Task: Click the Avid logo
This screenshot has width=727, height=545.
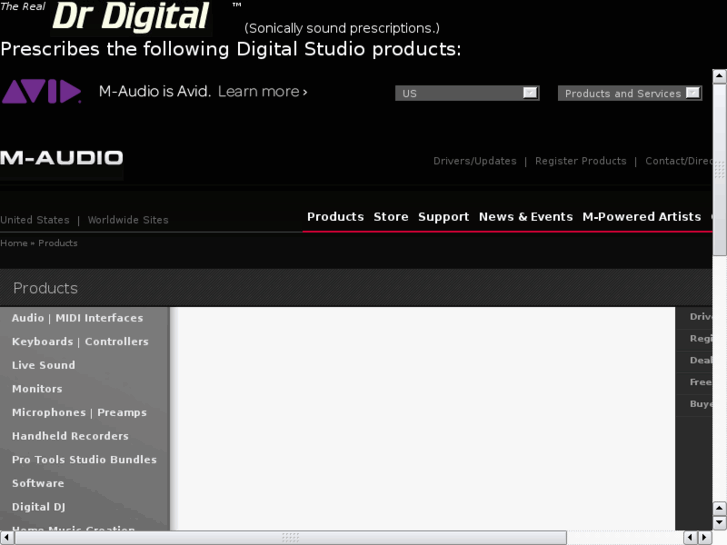Action: [42, 91]
